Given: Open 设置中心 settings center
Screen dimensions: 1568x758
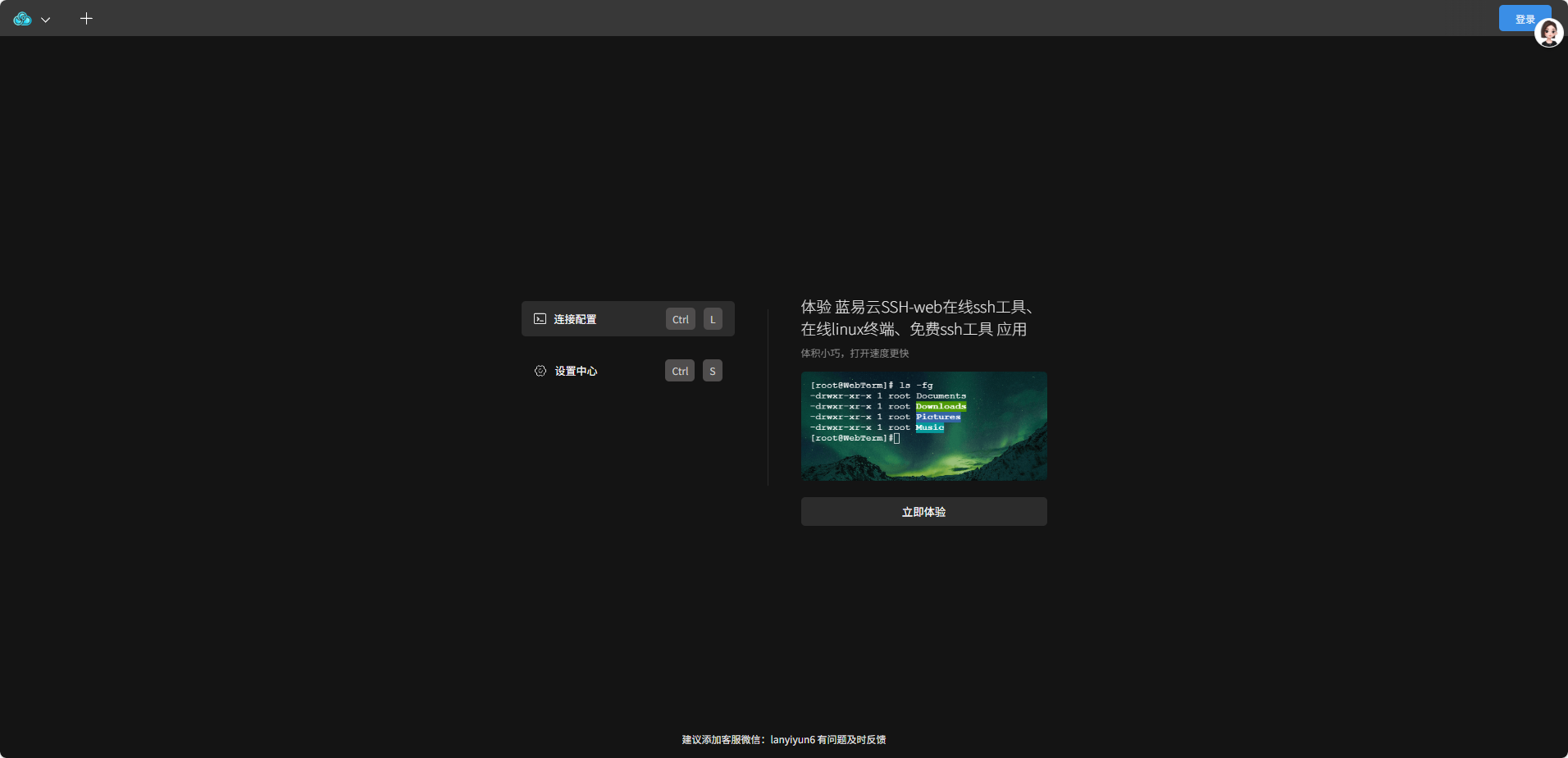Looking at the screenshot, I should (x=628, y=371).
